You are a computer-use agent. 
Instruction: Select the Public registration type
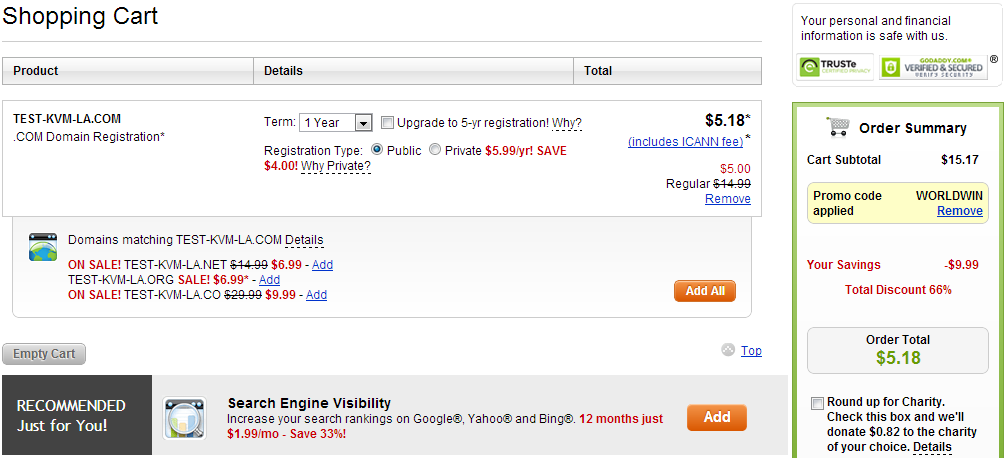(377, 149)
